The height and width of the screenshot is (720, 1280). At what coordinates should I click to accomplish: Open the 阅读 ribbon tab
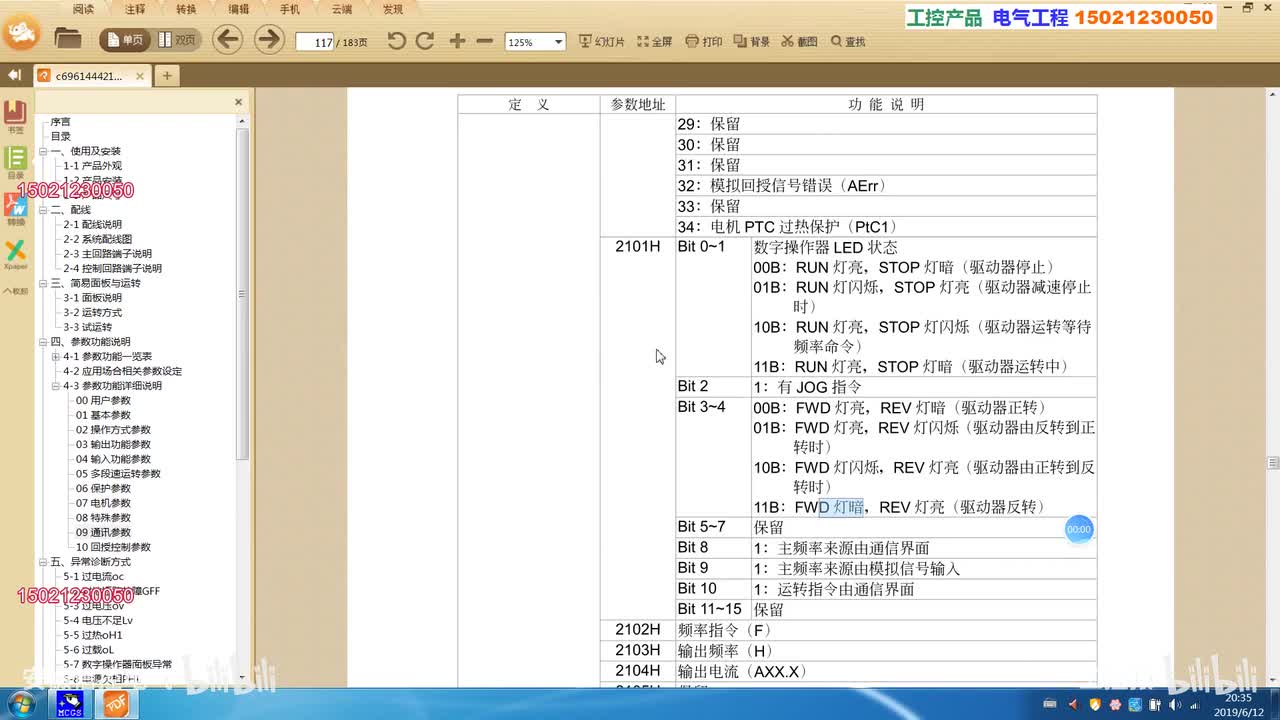[84, 9]
